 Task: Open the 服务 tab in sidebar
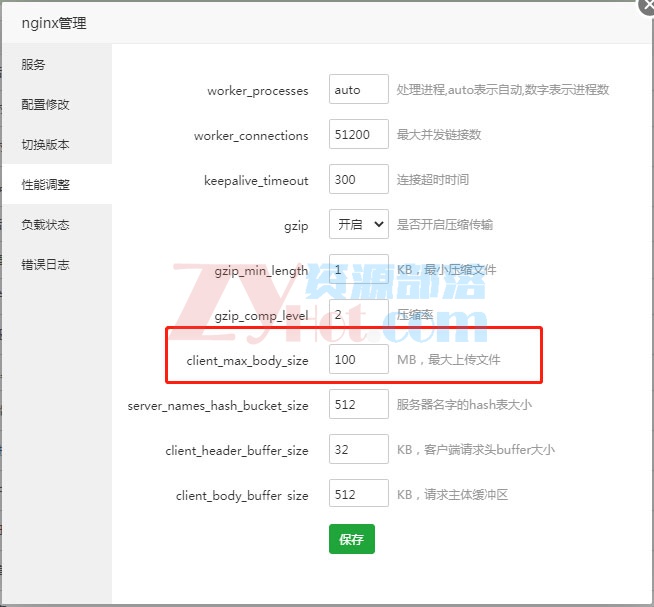[57, 65]
